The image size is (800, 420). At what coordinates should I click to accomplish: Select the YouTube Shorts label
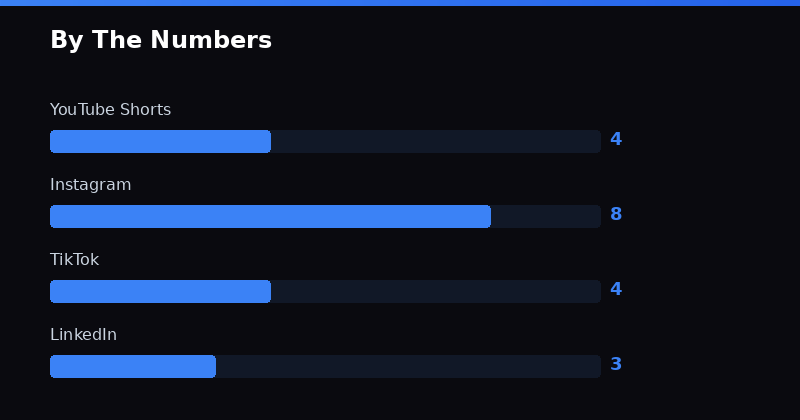pyautogui.click(x=110, y=110)
